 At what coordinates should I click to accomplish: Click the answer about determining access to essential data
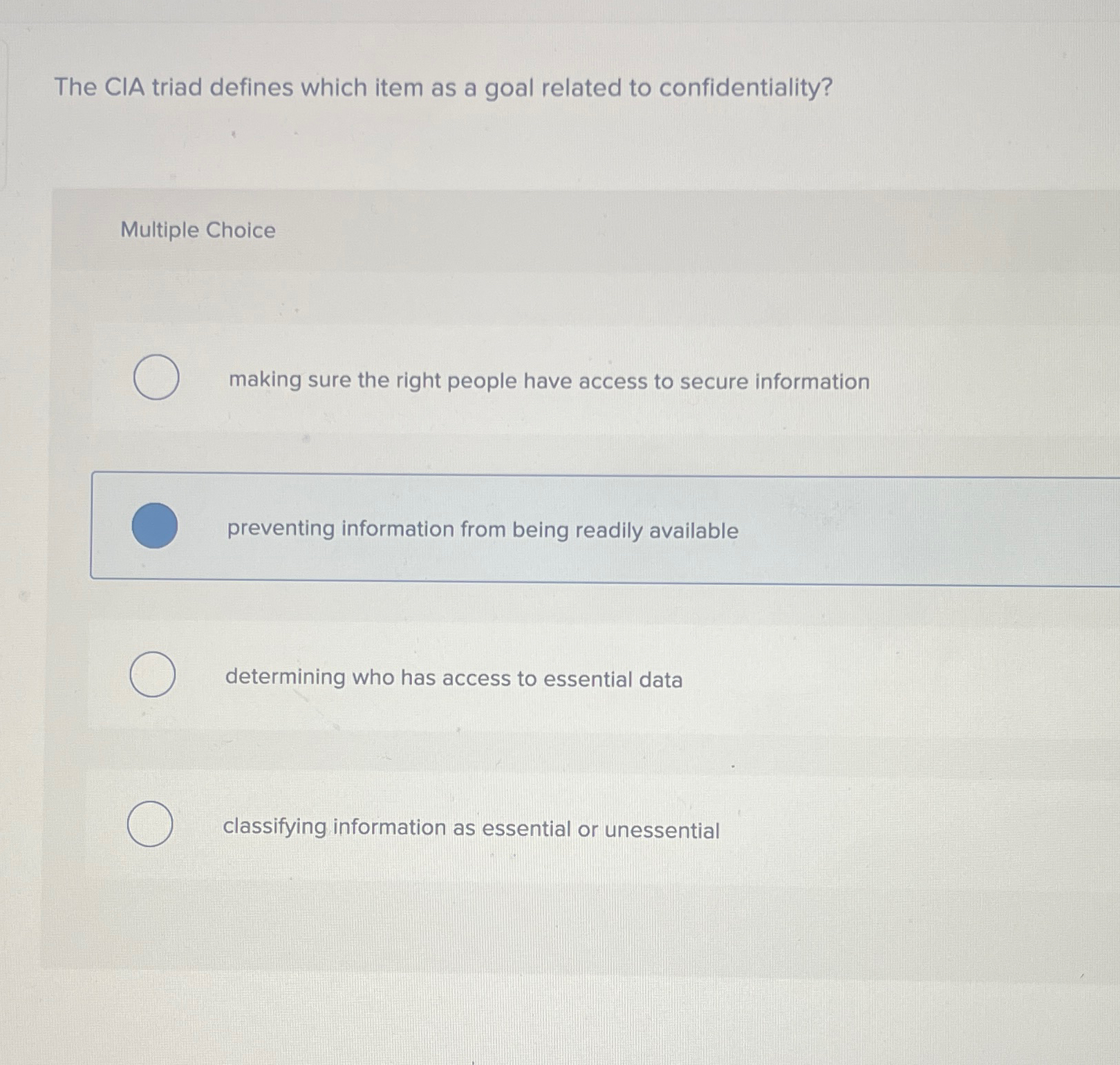[x=454, y=679]
